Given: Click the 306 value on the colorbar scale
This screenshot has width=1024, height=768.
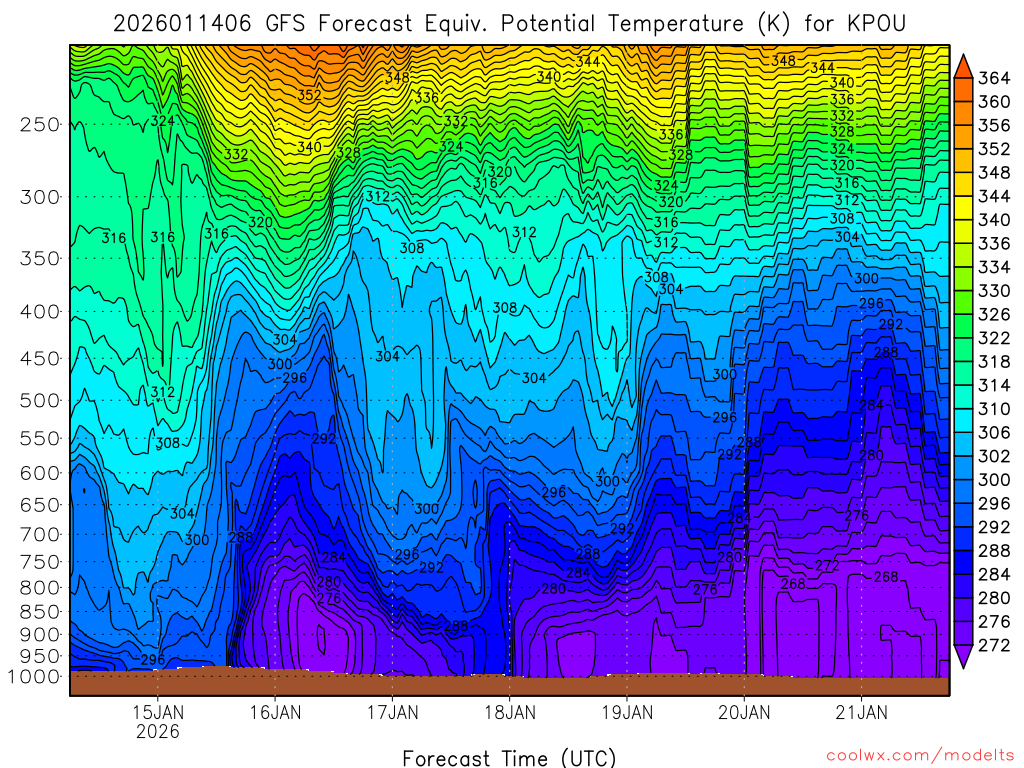Looking at the screenshot, I should point(994,433).
